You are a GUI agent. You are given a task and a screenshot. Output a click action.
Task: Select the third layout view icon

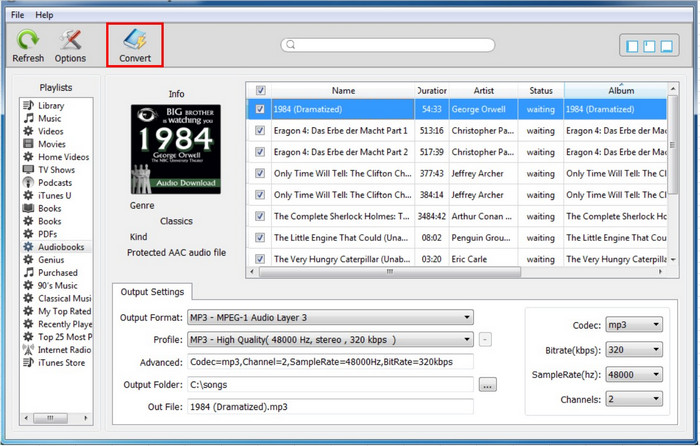tap(667, 46)
